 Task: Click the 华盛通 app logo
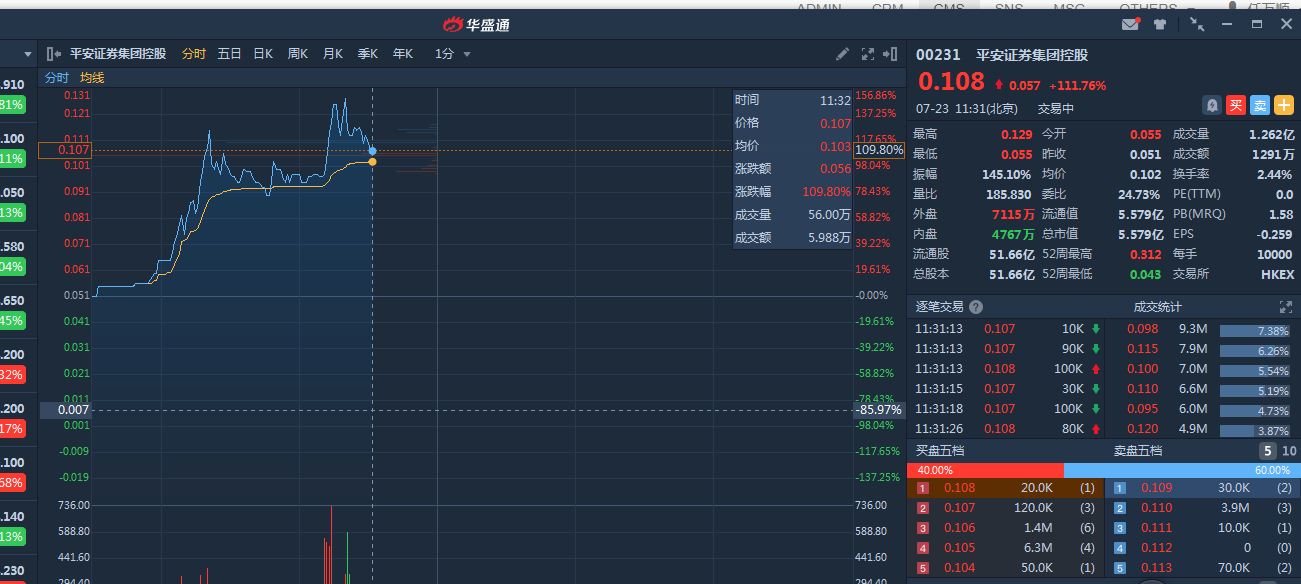point(476,25)
